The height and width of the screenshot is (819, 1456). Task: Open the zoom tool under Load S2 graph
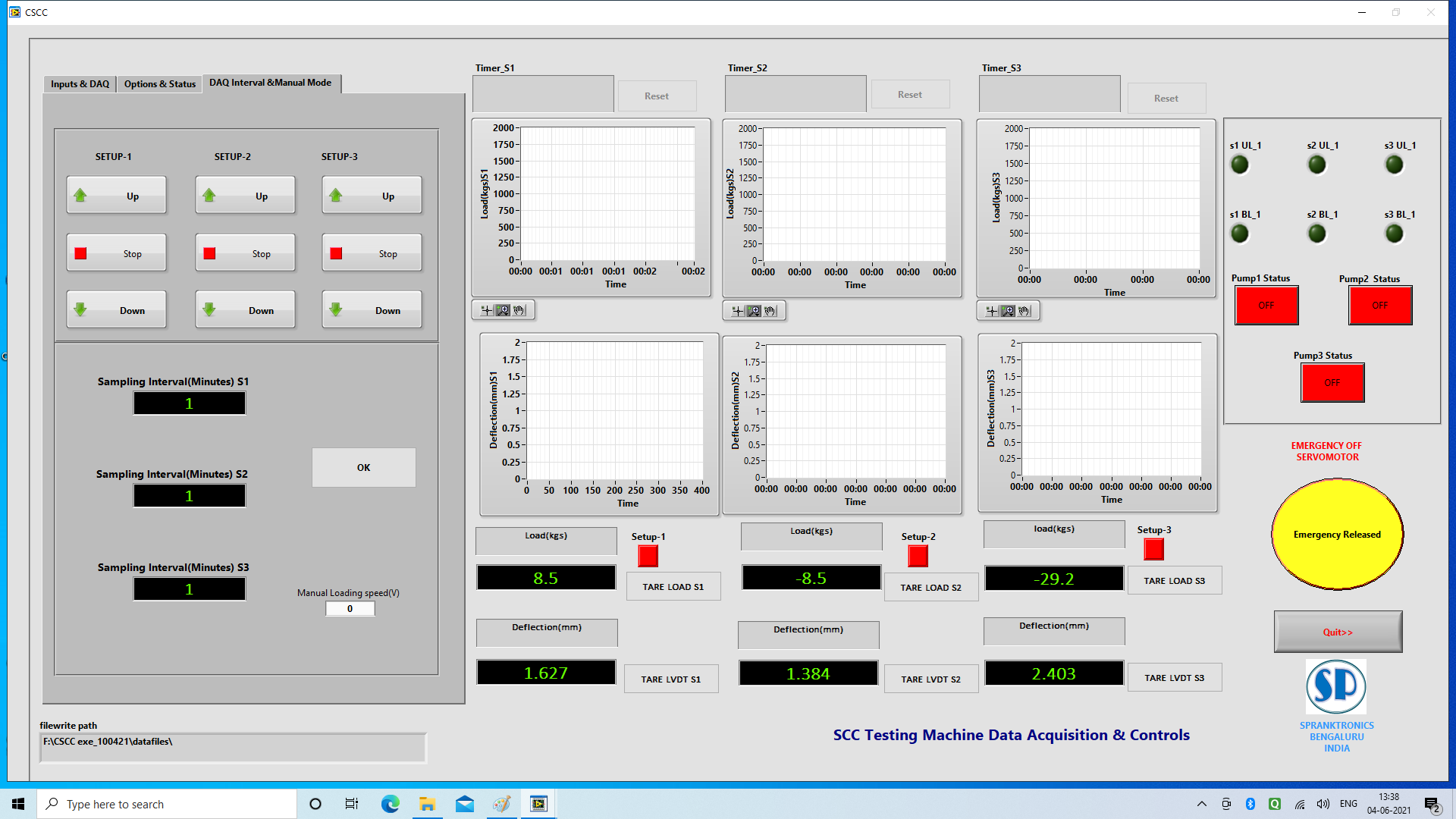click(754, 311)
